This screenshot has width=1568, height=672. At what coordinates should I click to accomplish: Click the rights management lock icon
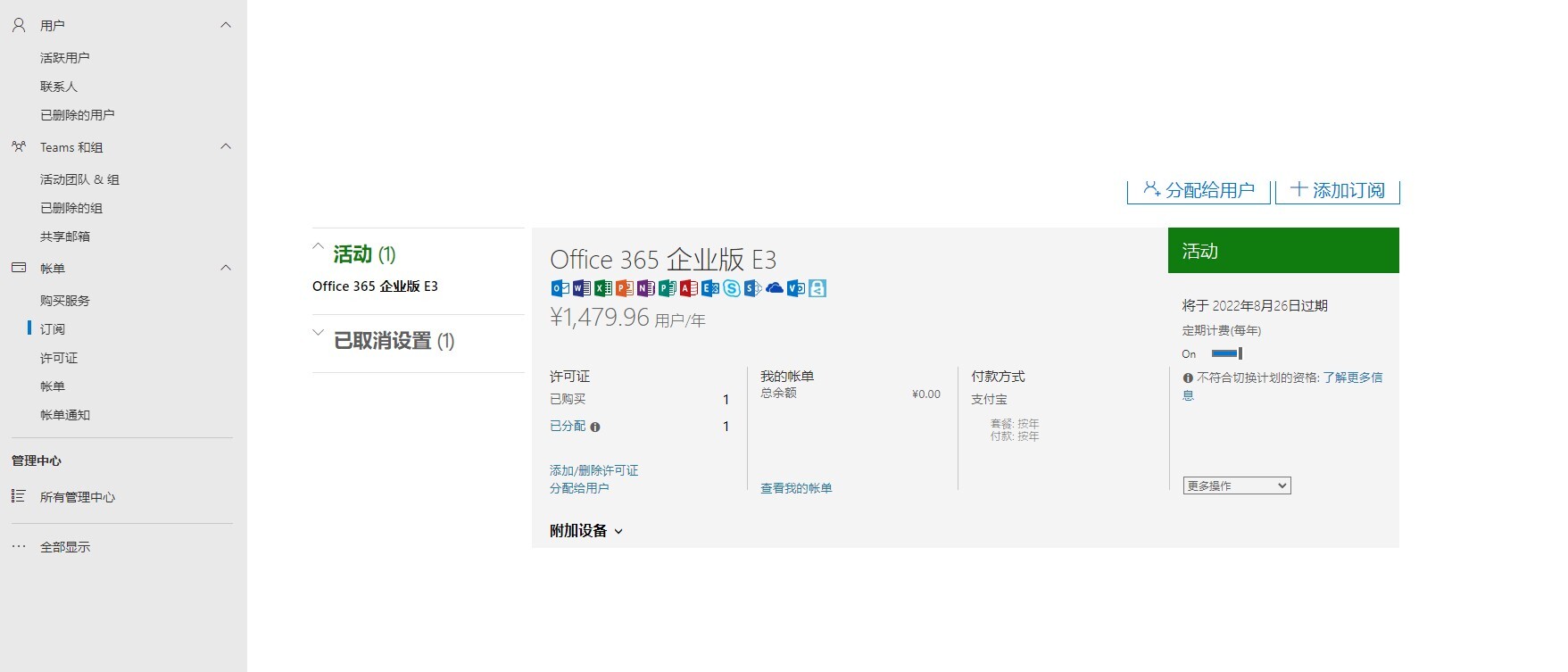(817, 288)
